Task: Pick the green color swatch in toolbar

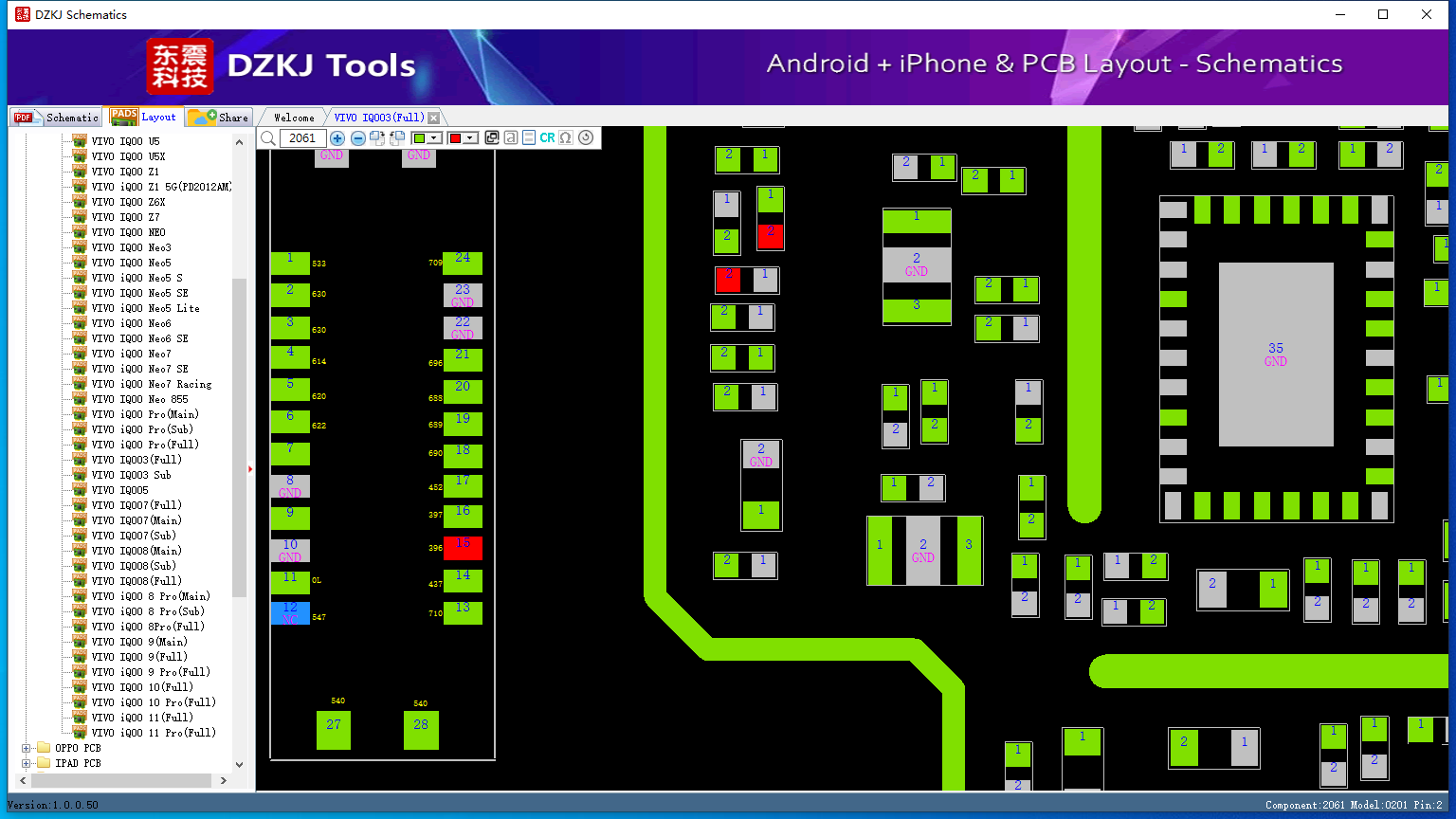Action: tap(420, 138)
